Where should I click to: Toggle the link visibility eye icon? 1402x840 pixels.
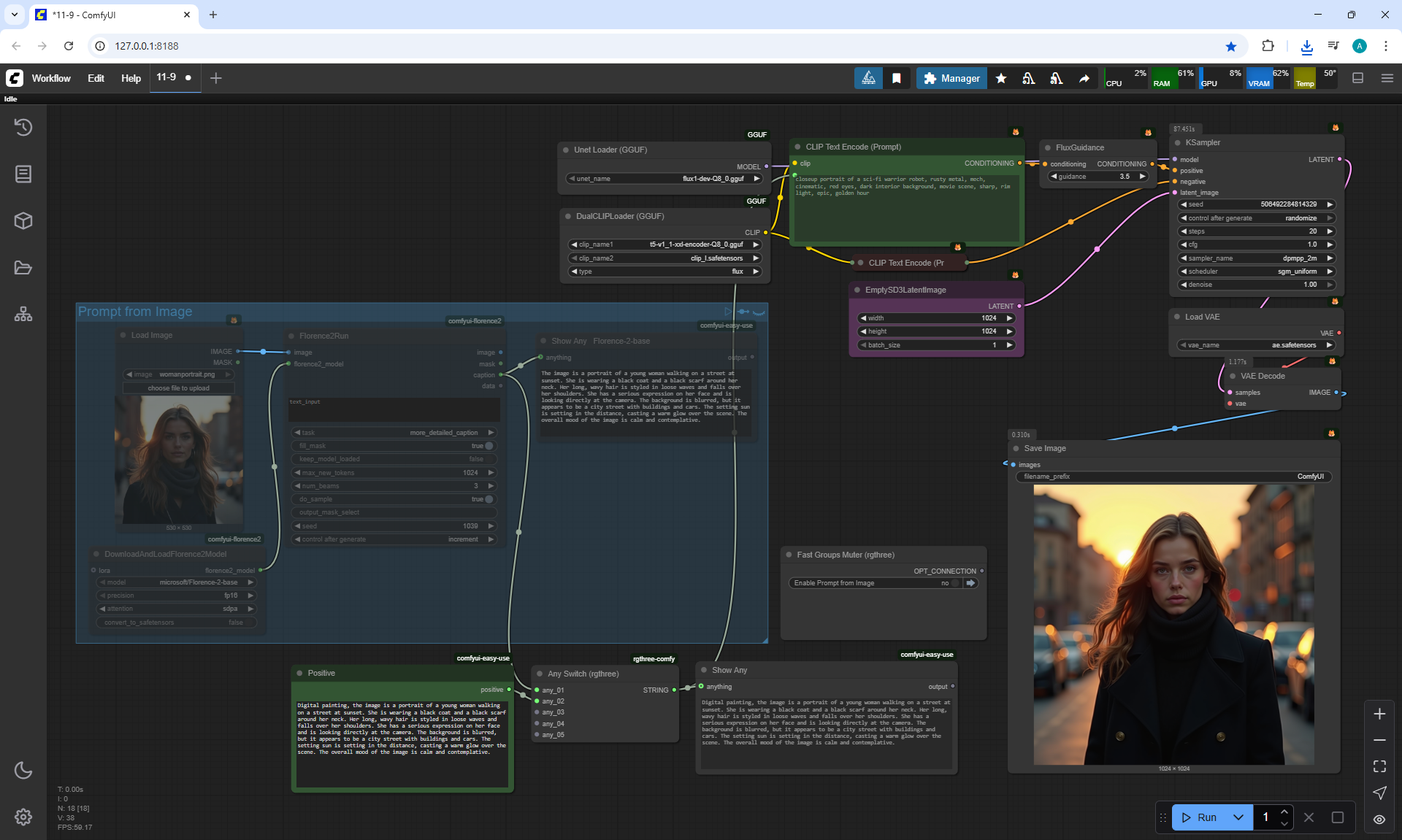coord(1379,820)
